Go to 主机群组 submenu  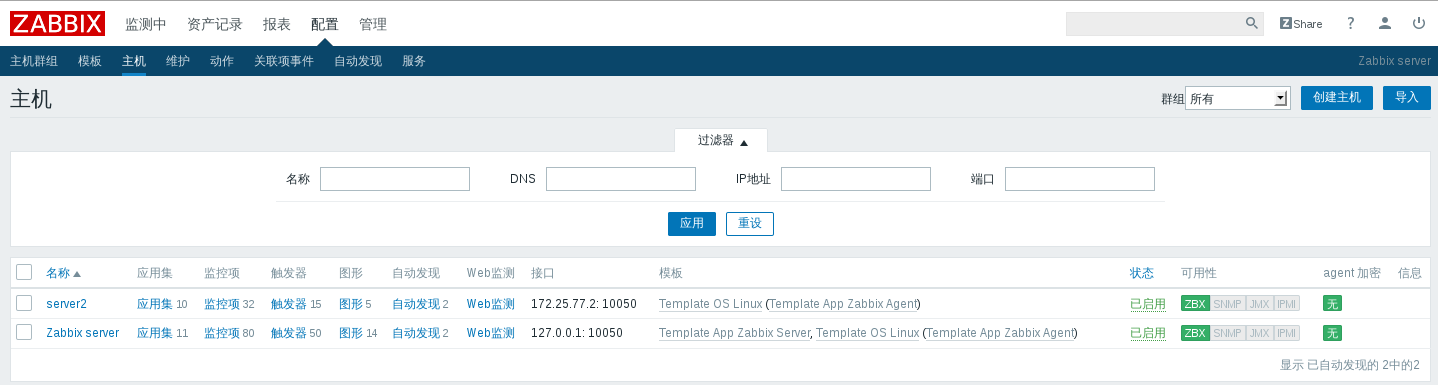[34, 61]
